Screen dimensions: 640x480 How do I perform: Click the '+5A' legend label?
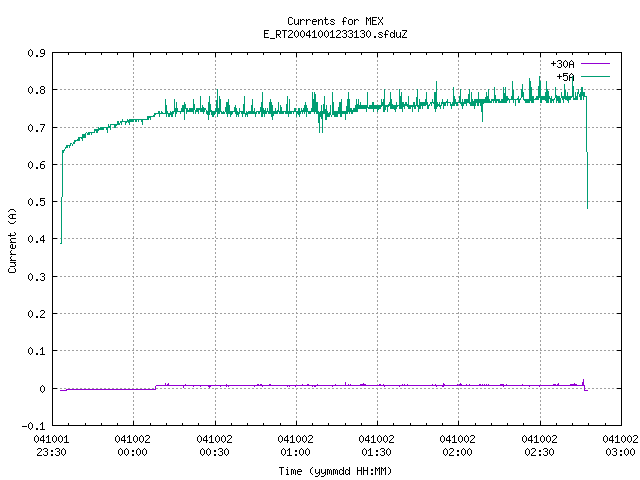[x=565, y=77]
